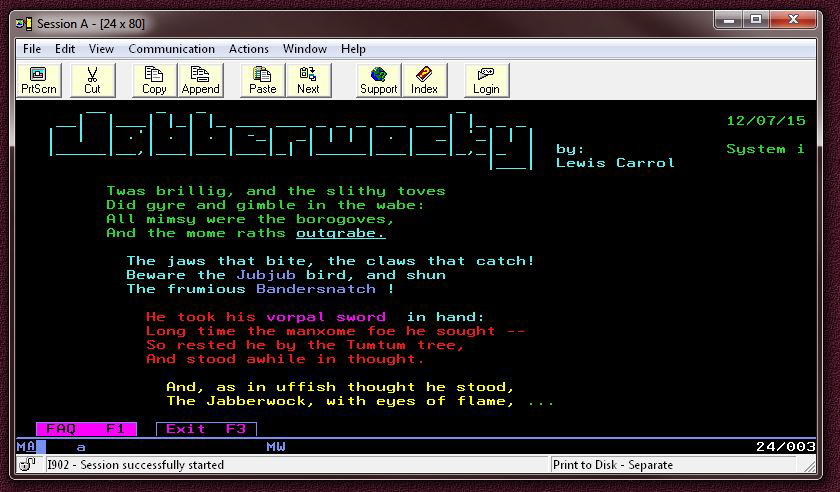Screen dimensions: 840x492
Task: Click the Login toolbar icon
Action: [x=486, y=80]
